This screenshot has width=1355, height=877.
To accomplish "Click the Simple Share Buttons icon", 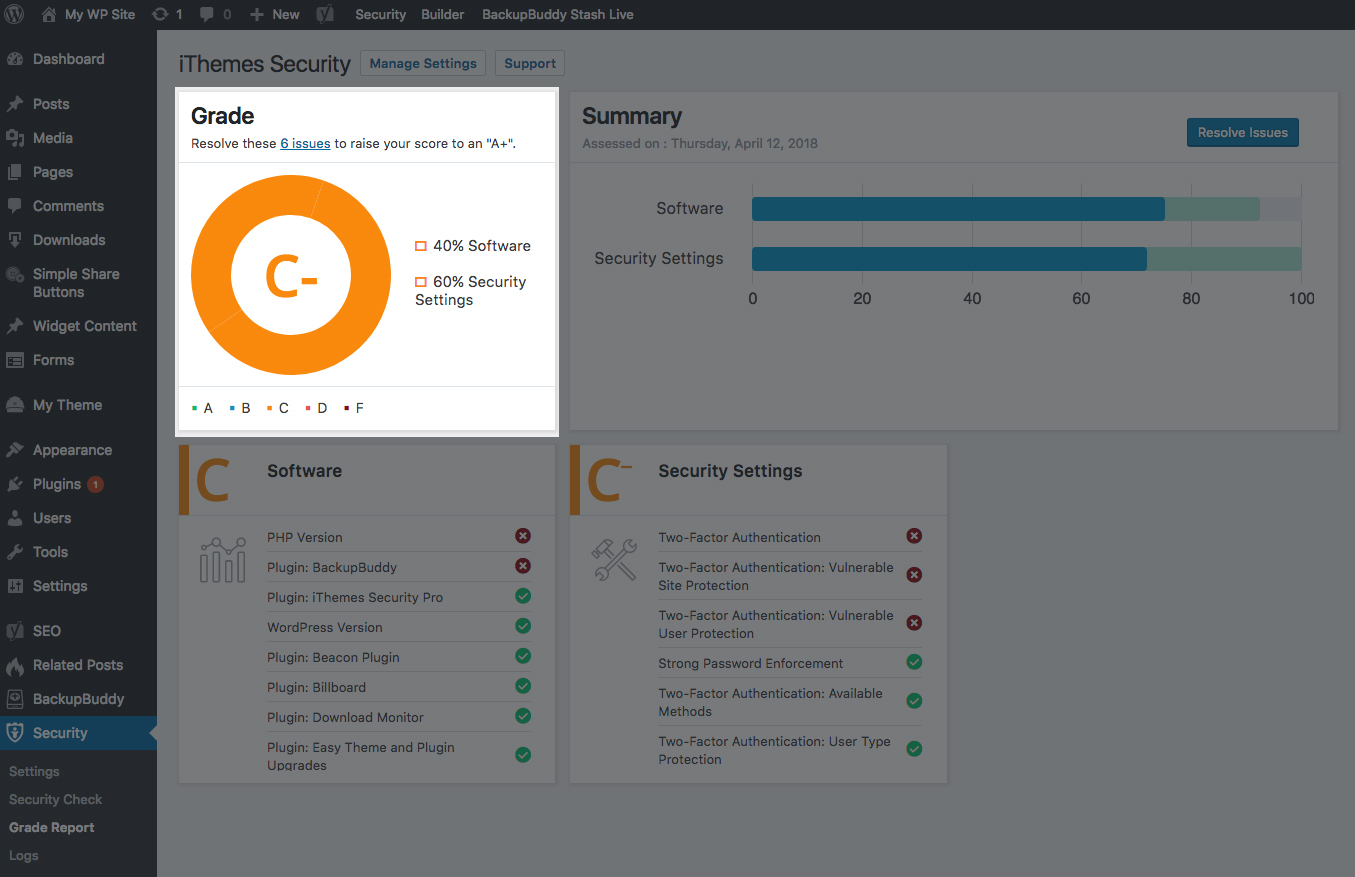I will tap(15, 274).
